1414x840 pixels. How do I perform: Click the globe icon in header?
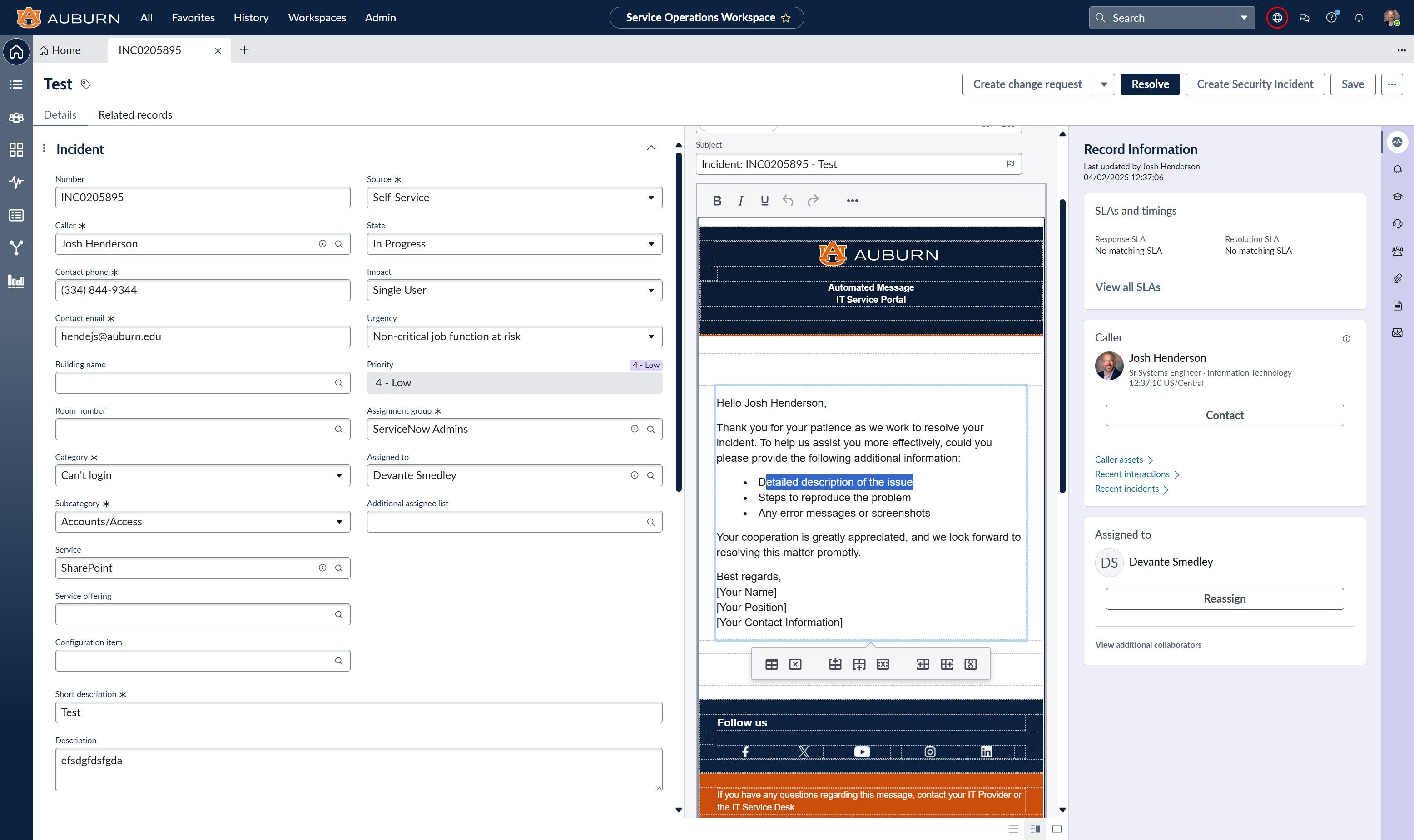click(x=1277, y=18)
